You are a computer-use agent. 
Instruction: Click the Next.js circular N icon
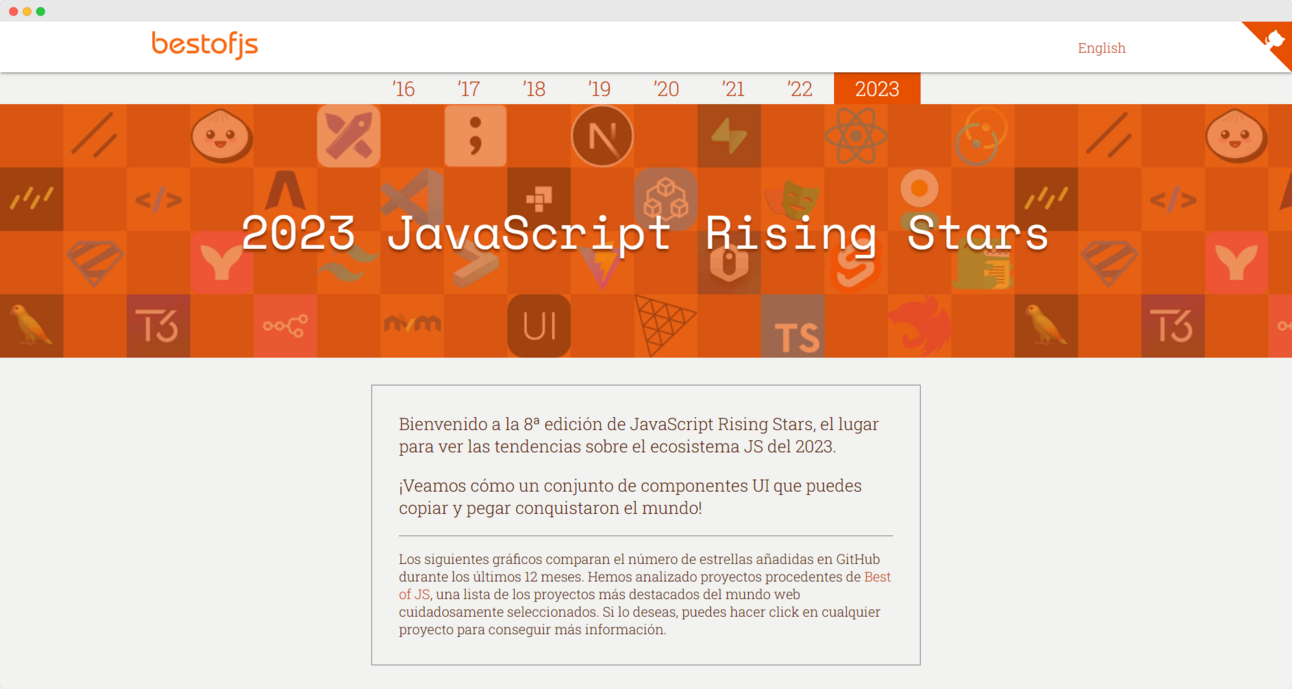pos(600,137)
